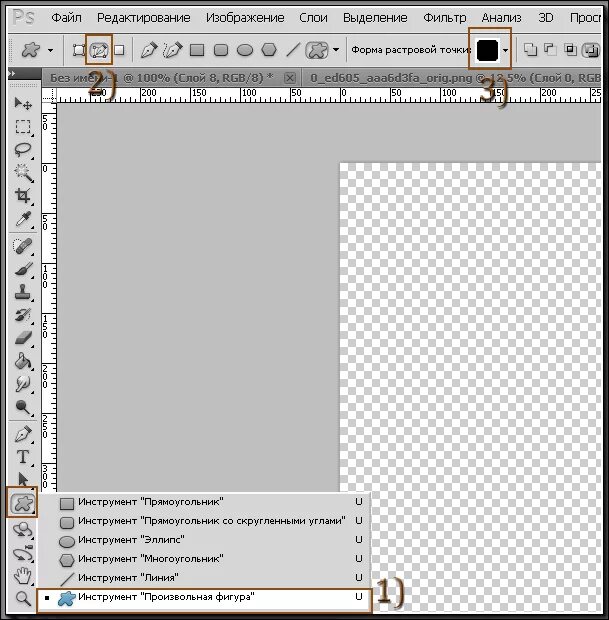Select the Eyedropper tool
The height and width of the screenshot is (620, 609).
(x=23, y=219)
